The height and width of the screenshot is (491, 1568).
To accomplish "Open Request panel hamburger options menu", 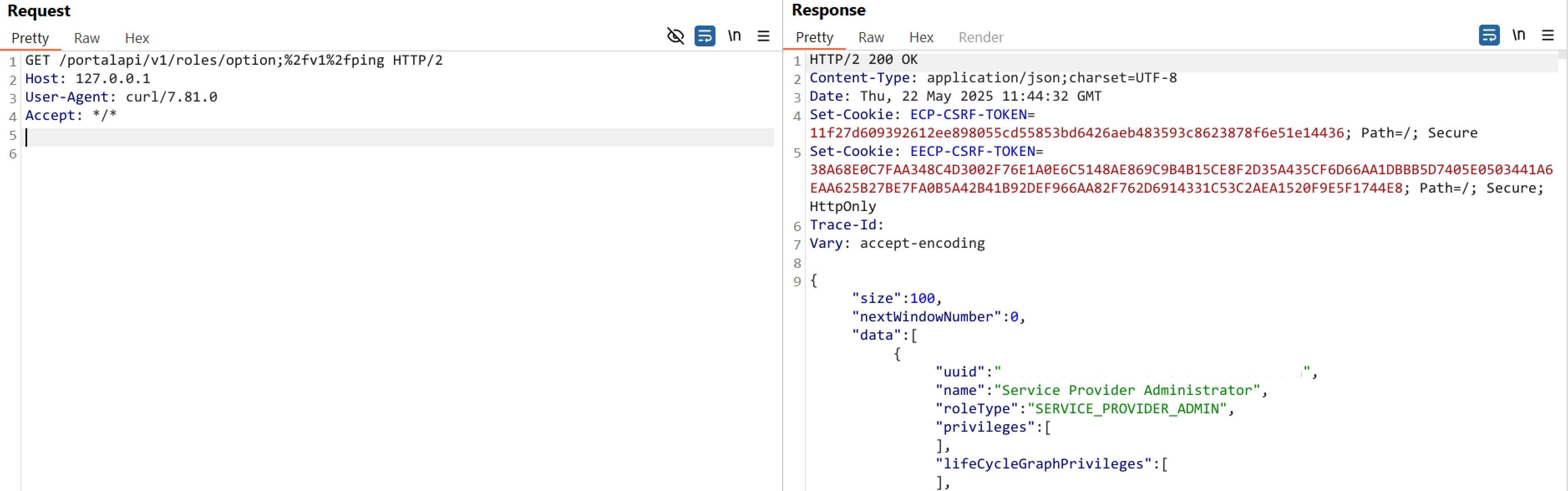I will pyautogui.click(x=763, y=36).
